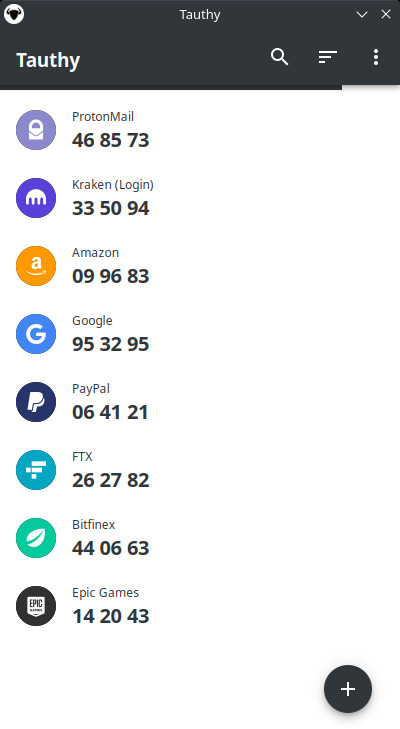Open the search magnifier icon

pos(280,57)
